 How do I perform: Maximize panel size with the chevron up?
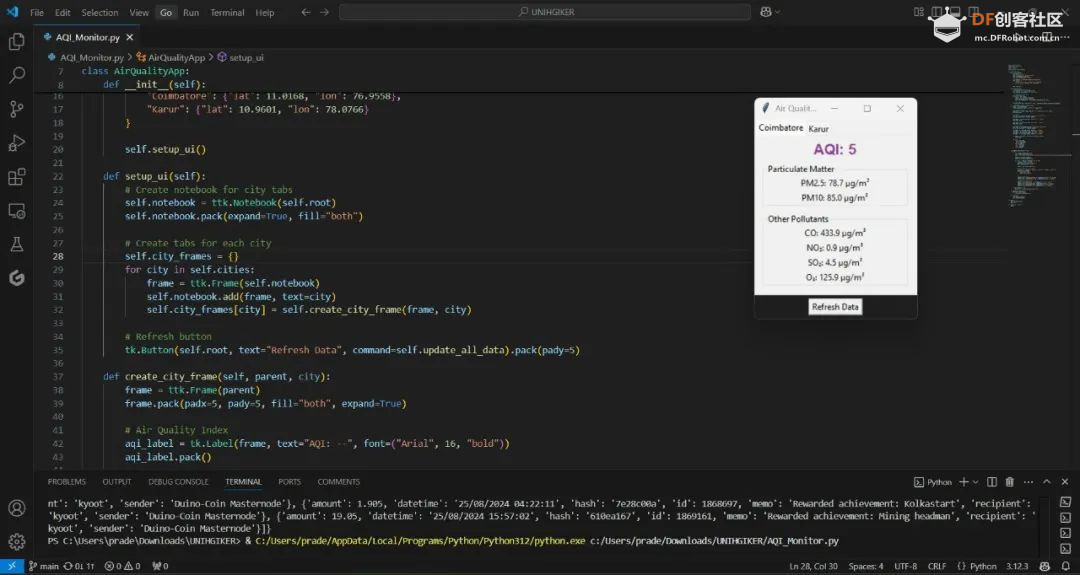click(1047, 482)
